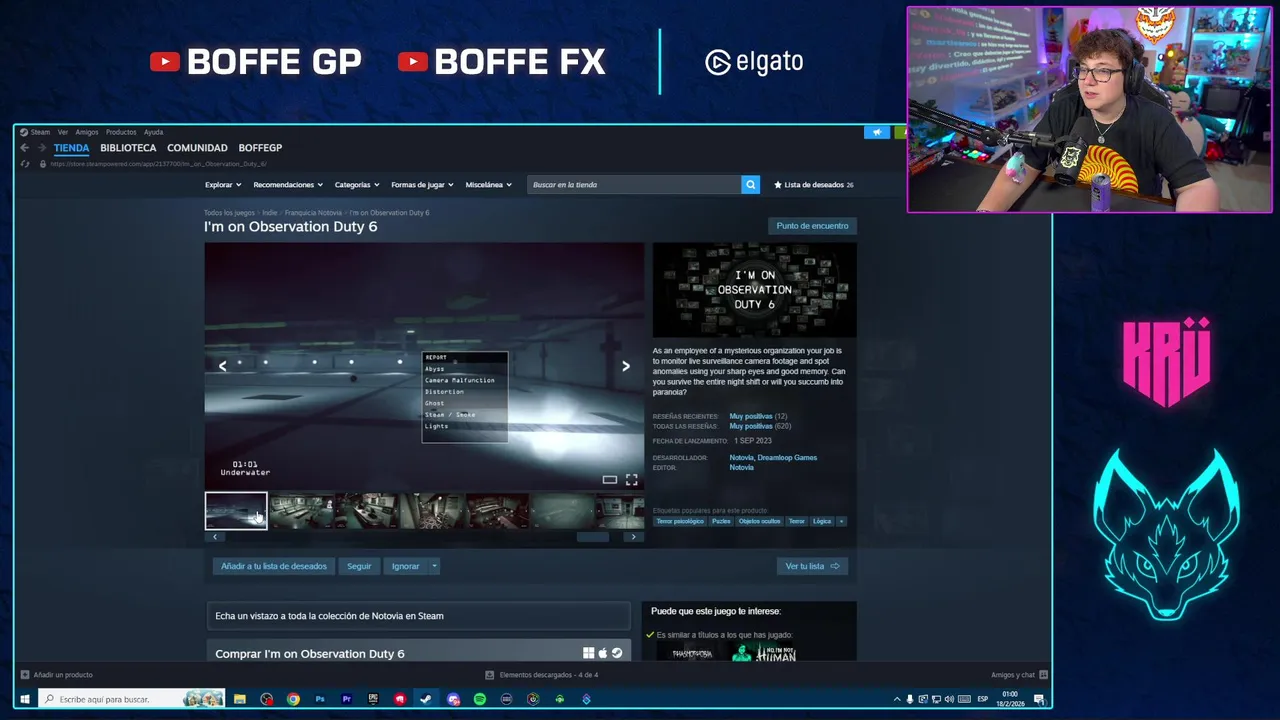Click the Añadir un producto plus icon
The height and width of the screenshot is (720, 1280).
tap(25, 675)
